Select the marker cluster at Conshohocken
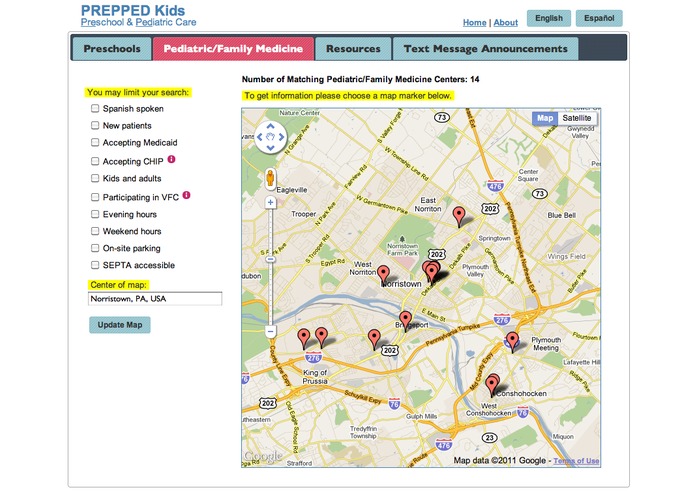The width and height of the screenshot is (695, 494). tap(492, 385)
